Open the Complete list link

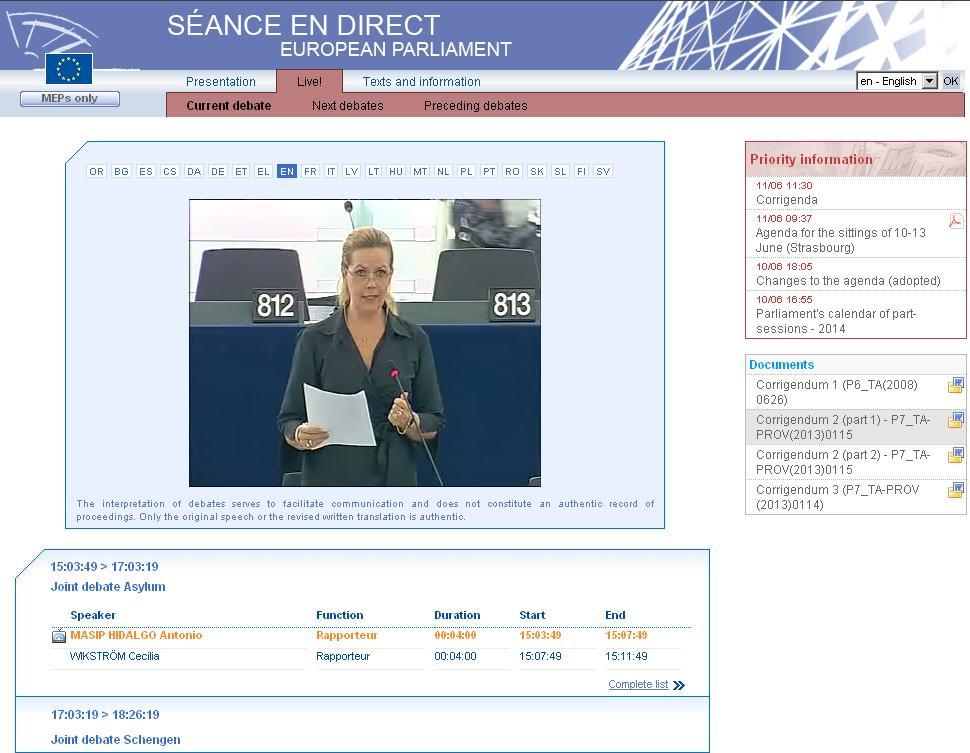[637, 685]
